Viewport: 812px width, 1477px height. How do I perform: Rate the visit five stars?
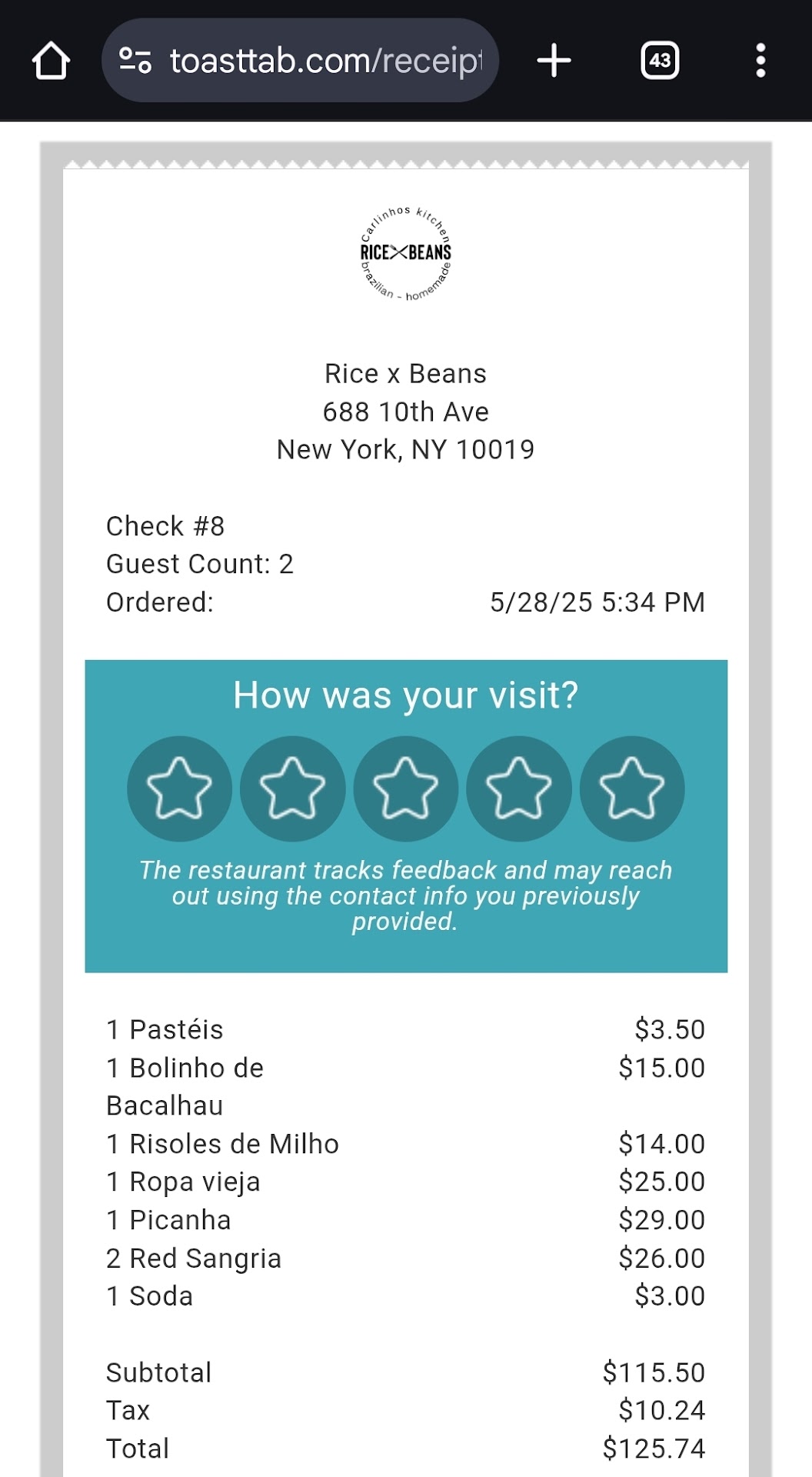tap(632, 789)
